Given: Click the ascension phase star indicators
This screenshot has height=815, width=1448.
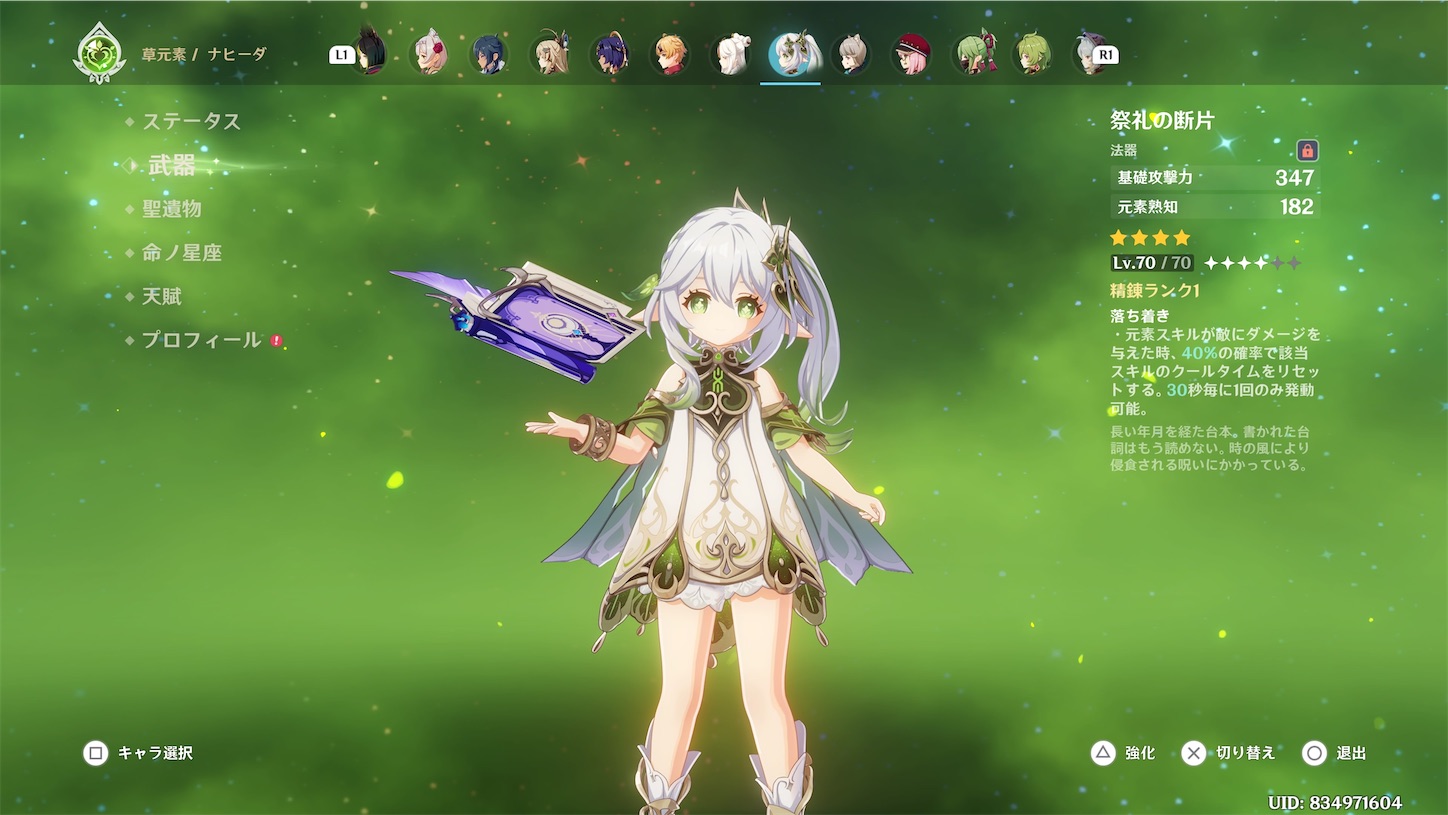Looking at the screenshot, I should tap(1253, 263).
